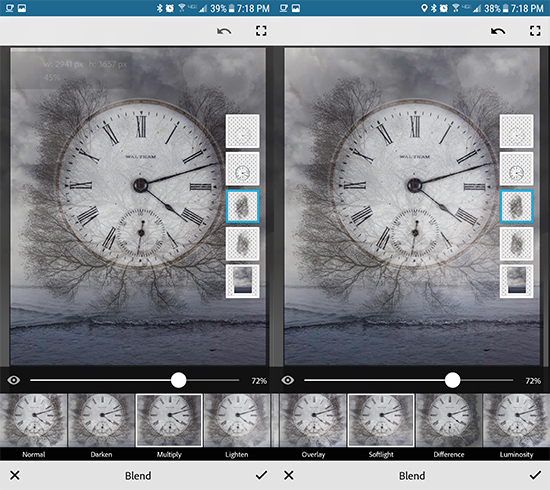The image size is (550, 490).
Task: Open fullscreen view in right screen
Action: [x=535, y=31]
